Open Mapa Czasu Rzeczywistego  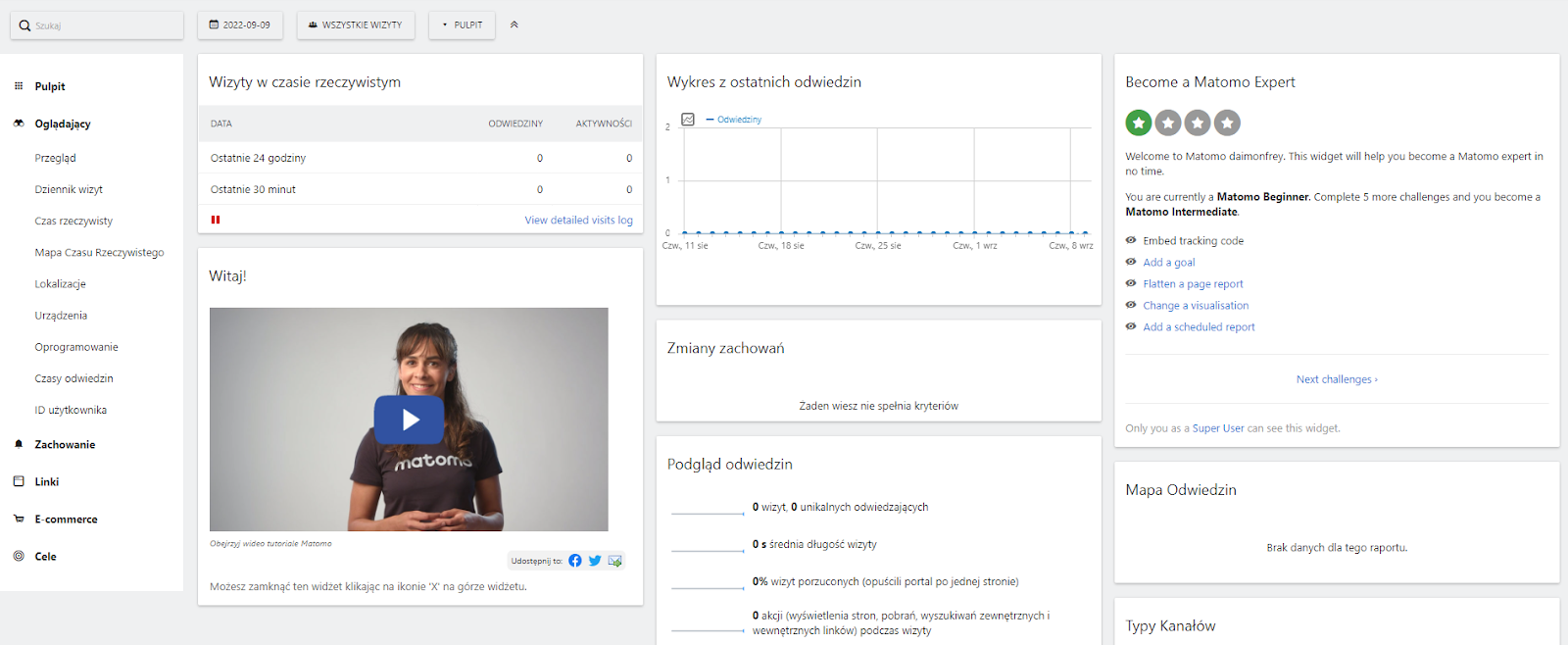click(99, 252)
